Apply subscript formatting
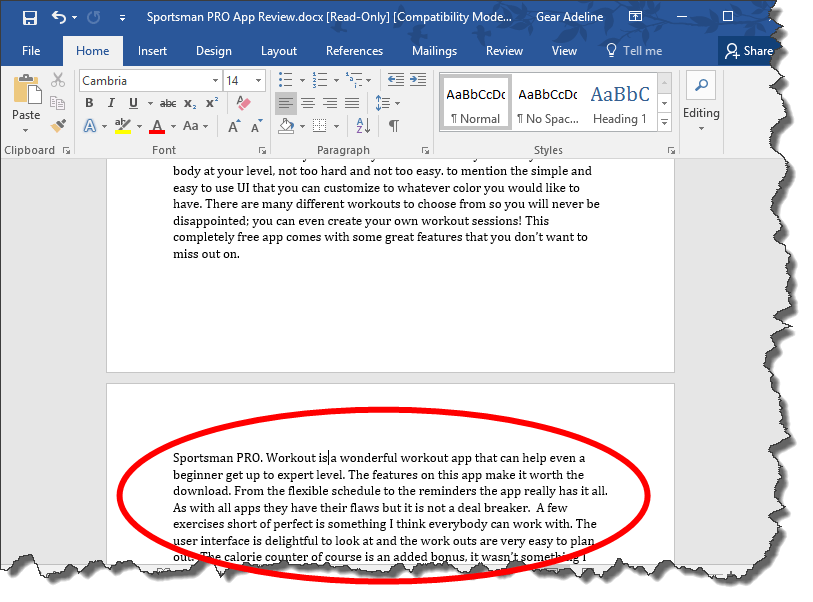This screenshot has height=602, width=813. pyautogui.click(x=188, y=103)
